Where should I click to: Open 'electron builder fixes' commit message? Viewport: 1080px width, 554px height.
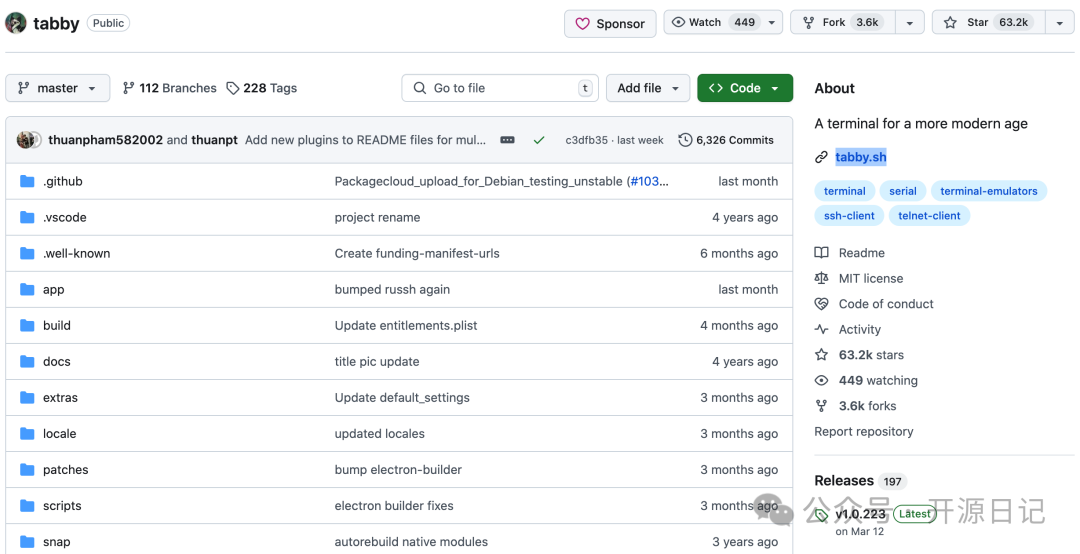coord(394,506)
